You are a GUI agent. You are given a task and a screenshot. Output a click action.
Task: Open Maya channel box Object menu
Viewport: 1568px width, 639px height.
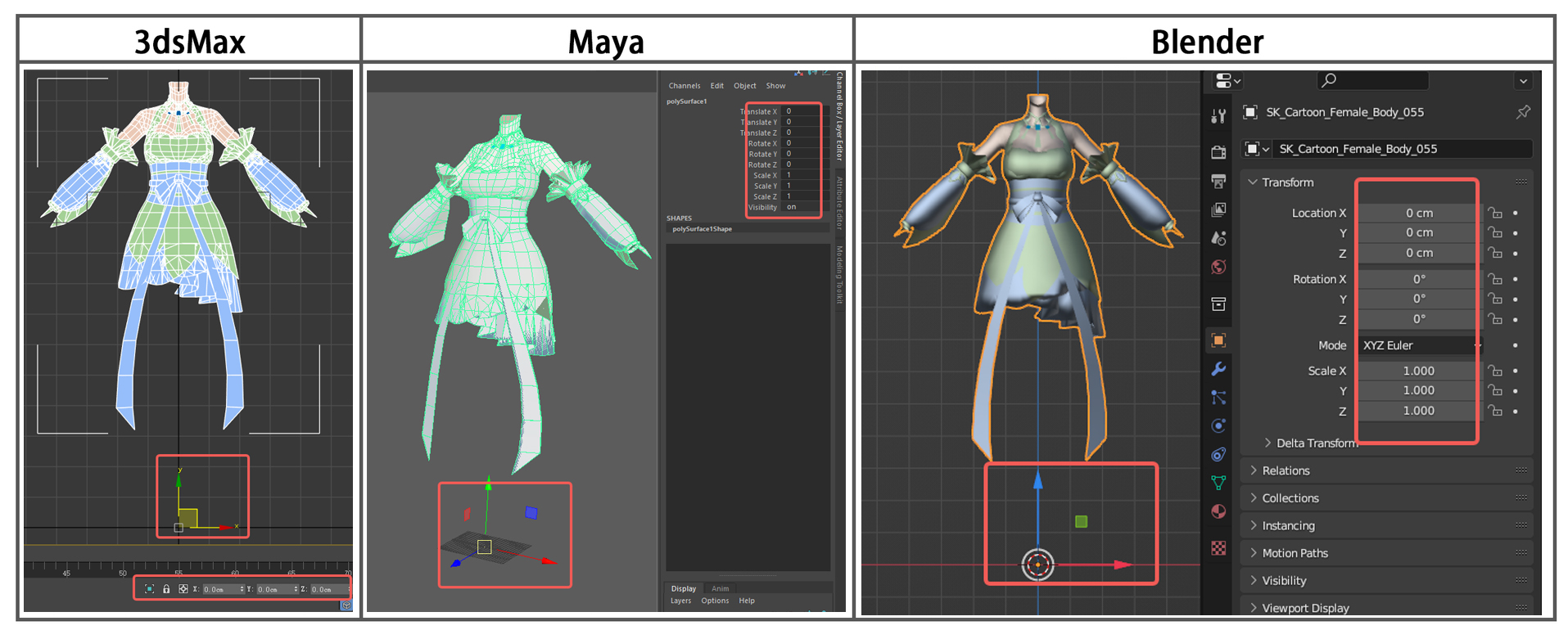745,86
